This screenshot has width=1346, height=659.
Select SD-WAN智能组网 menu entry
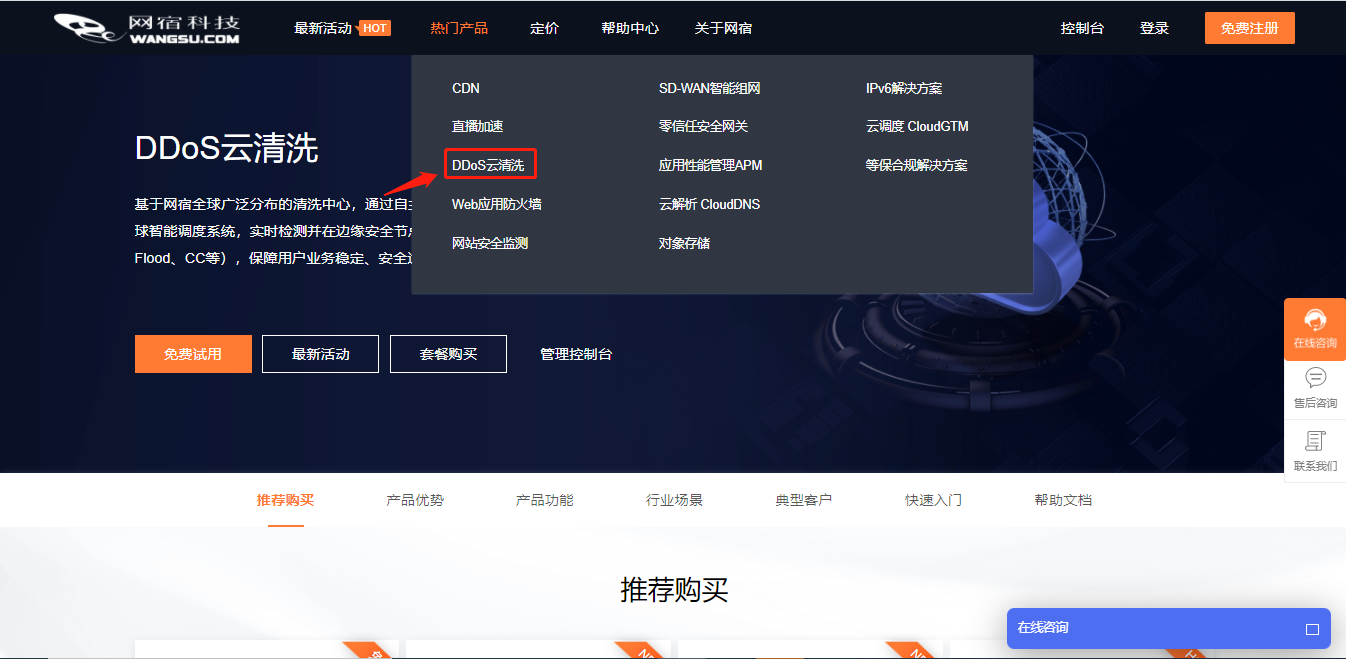coord(710,88)
